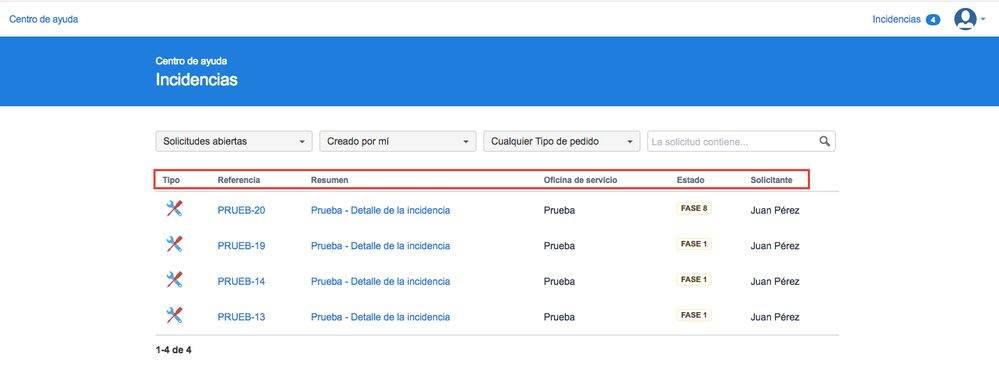Click the 1-4 de 4 pagination text
This screenshot has width=999, height=373.
173,350
